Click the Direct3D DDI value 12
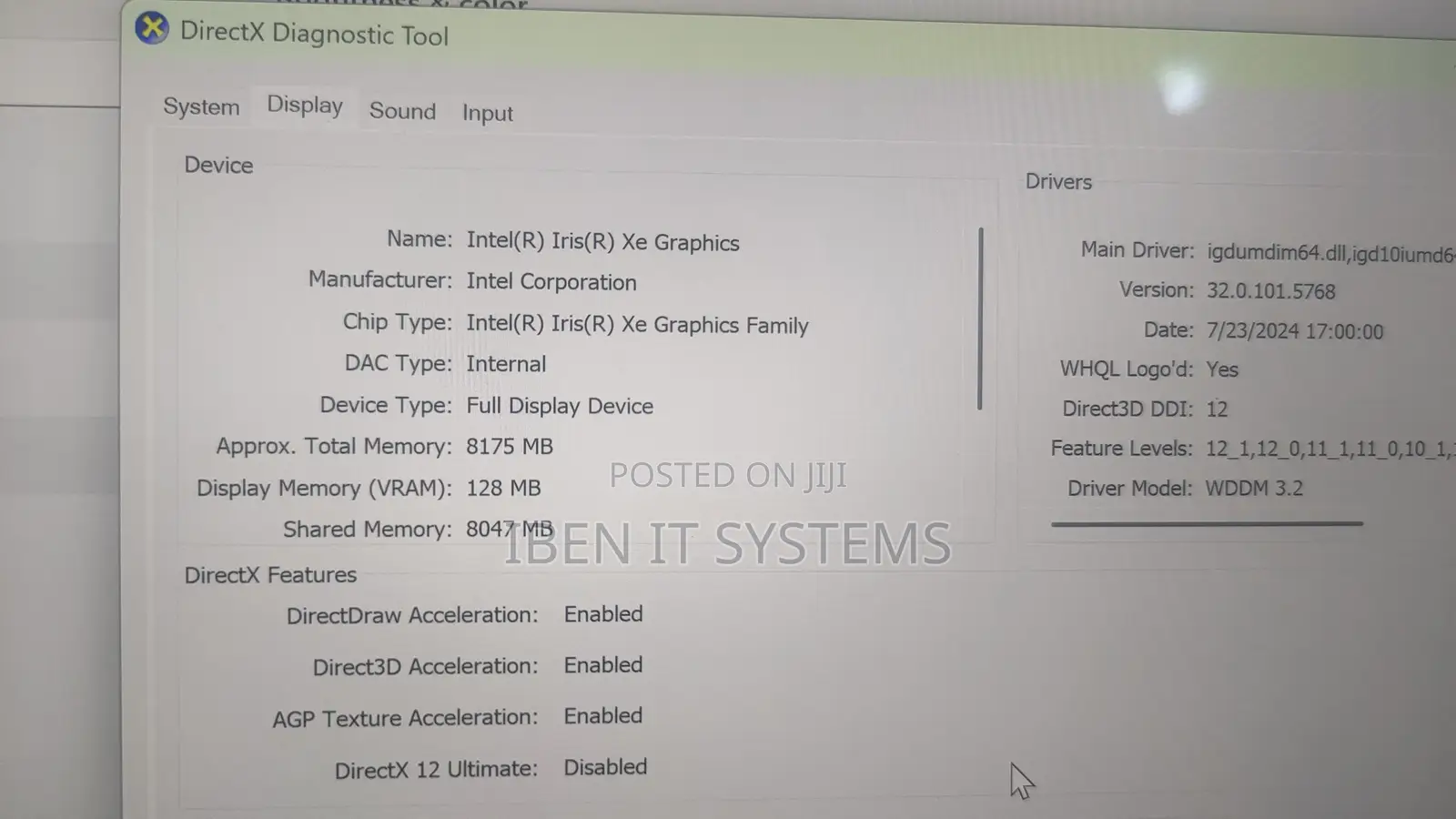Screen dimensions: 1456x819 pos(1217,409)
